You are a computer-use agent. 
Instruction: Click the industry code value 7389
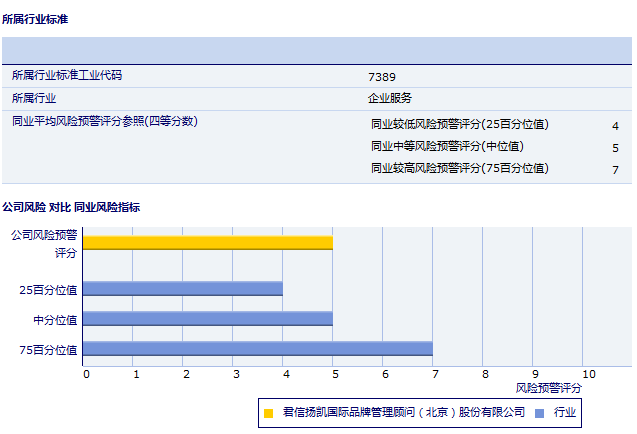[x=382, y=76]
